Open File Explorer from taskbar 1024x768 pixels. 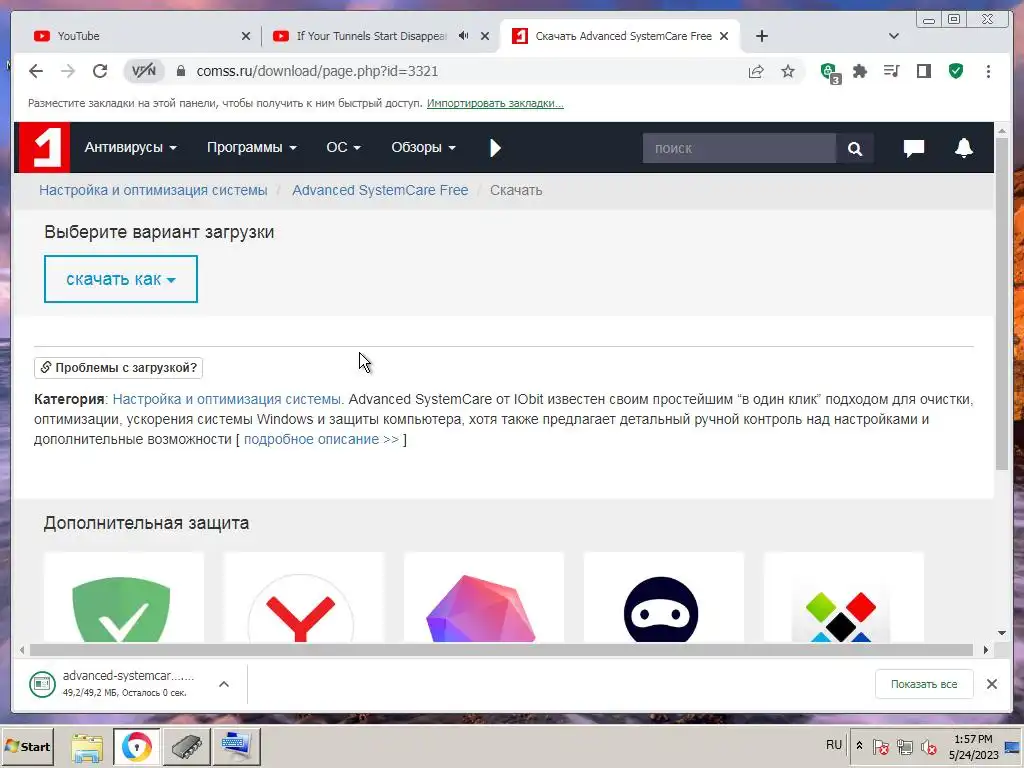click(x=87, y=747)
